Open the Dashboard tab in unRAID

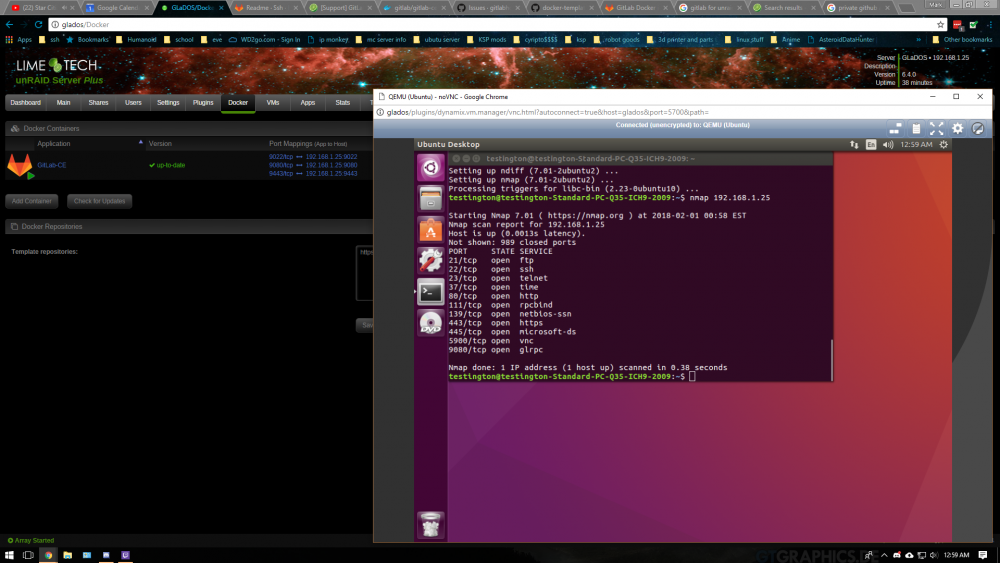[26, 103]
